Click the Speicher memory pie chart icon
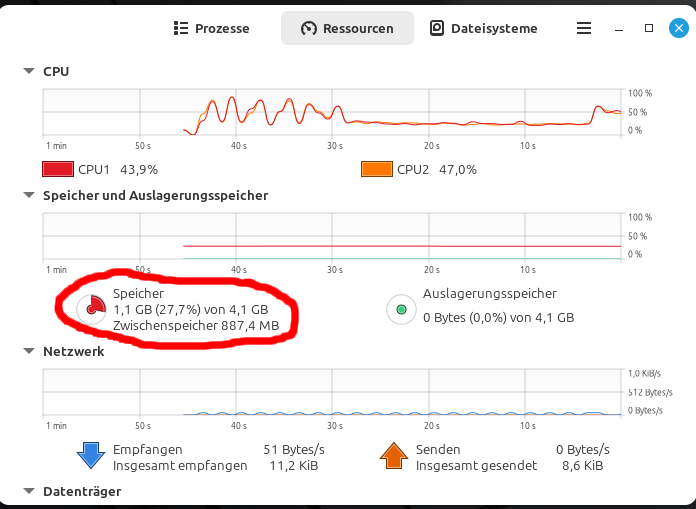The height and width of the screenshot is (509, 696). 91,309
